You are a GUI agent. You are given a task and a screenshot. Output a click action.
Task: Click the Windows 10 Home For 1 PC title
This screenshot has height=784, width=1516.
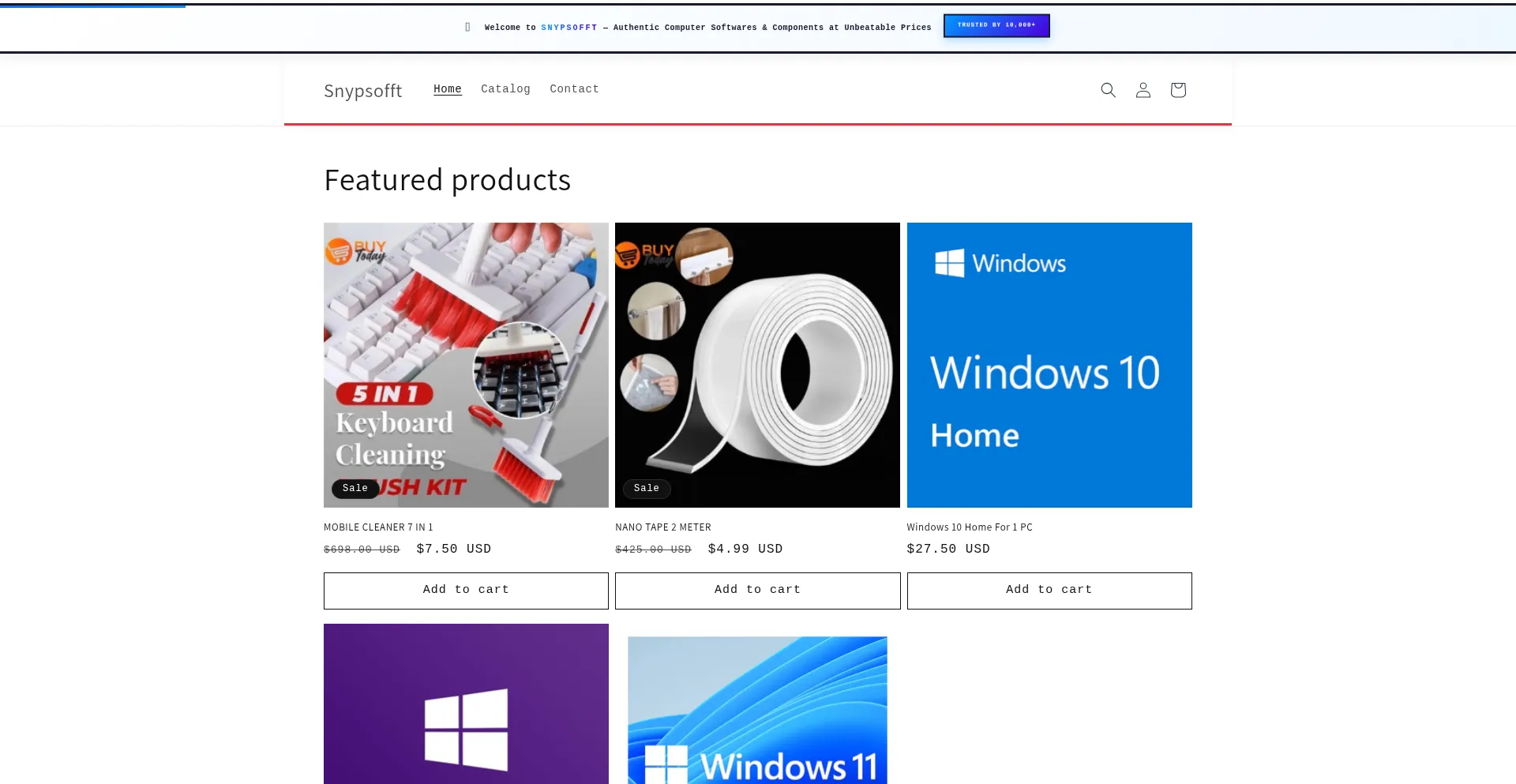click(969, 527)
